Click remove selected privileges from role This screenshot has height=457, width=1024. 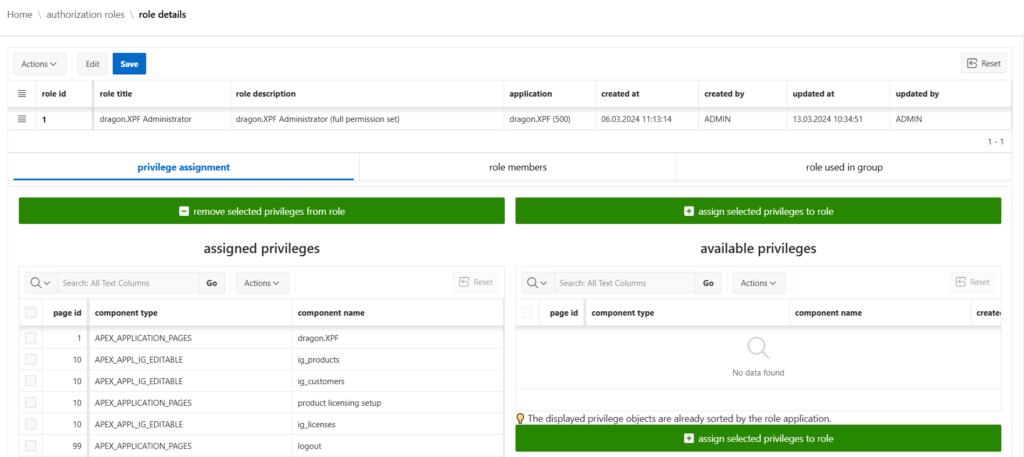point(261,211)
